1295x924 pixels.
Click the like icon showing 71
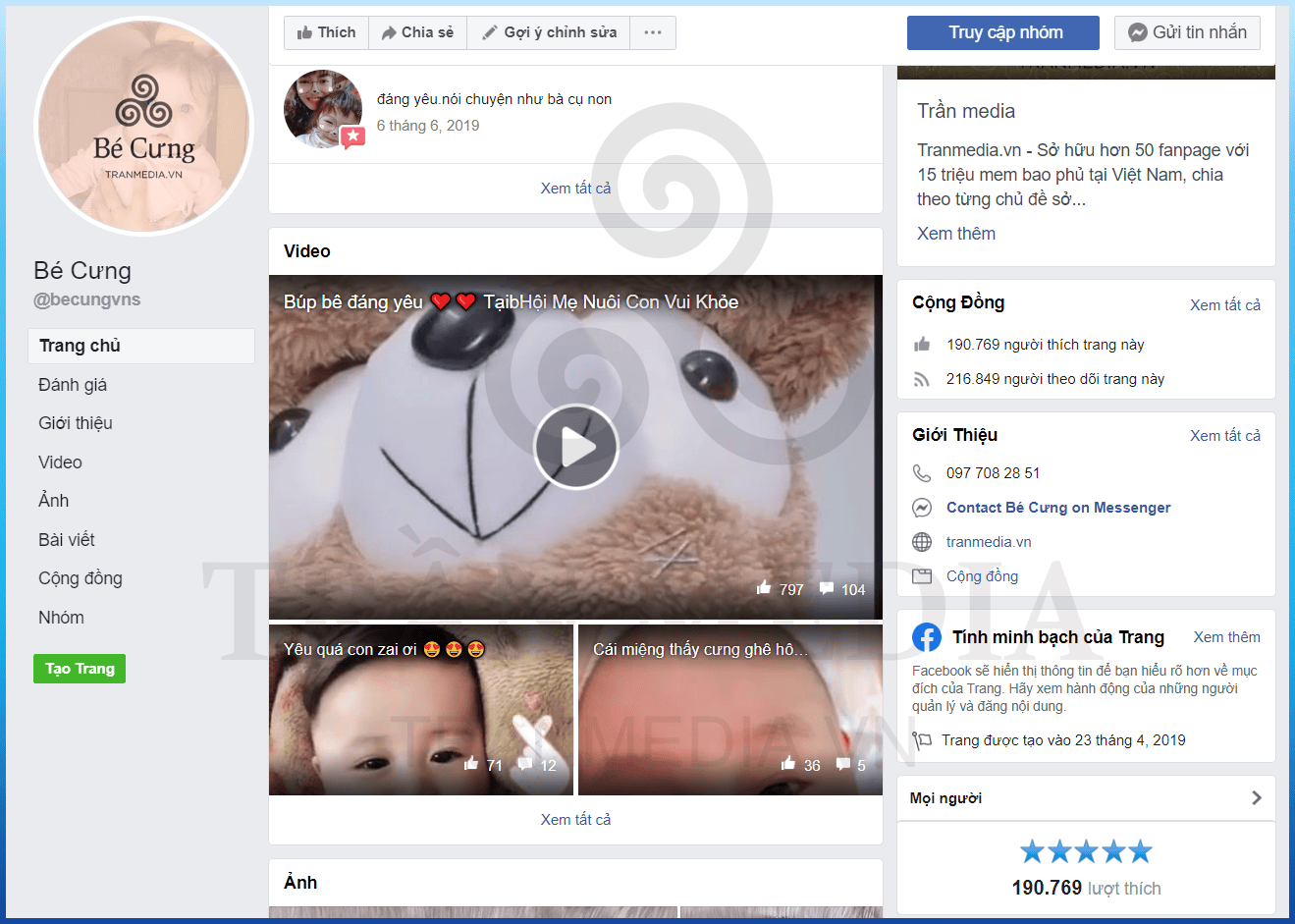[x=471, y=764]
